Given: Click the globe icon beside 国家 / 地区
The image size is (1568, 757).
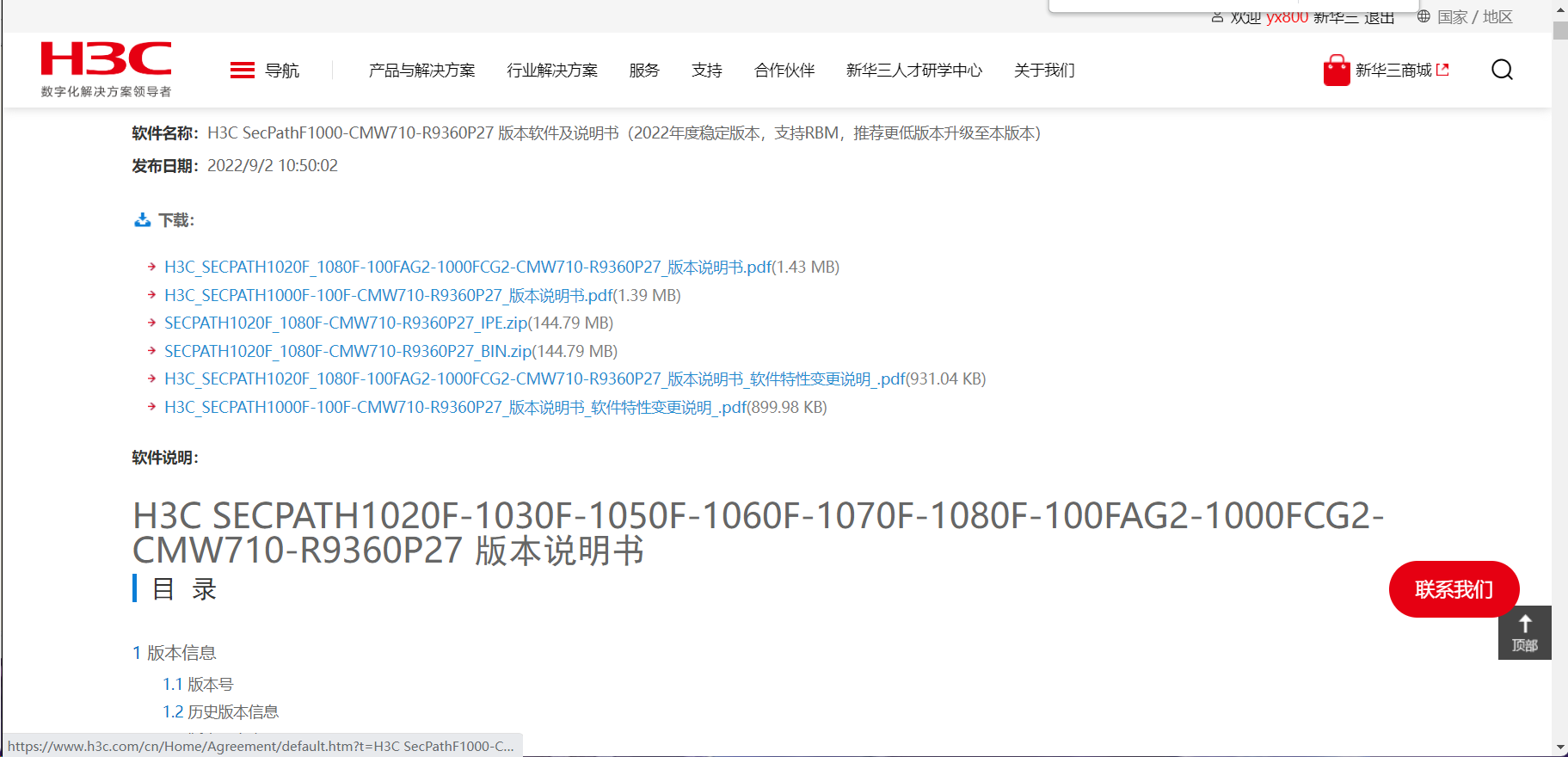Looking at the screenshot, I should pos(1423,16).
